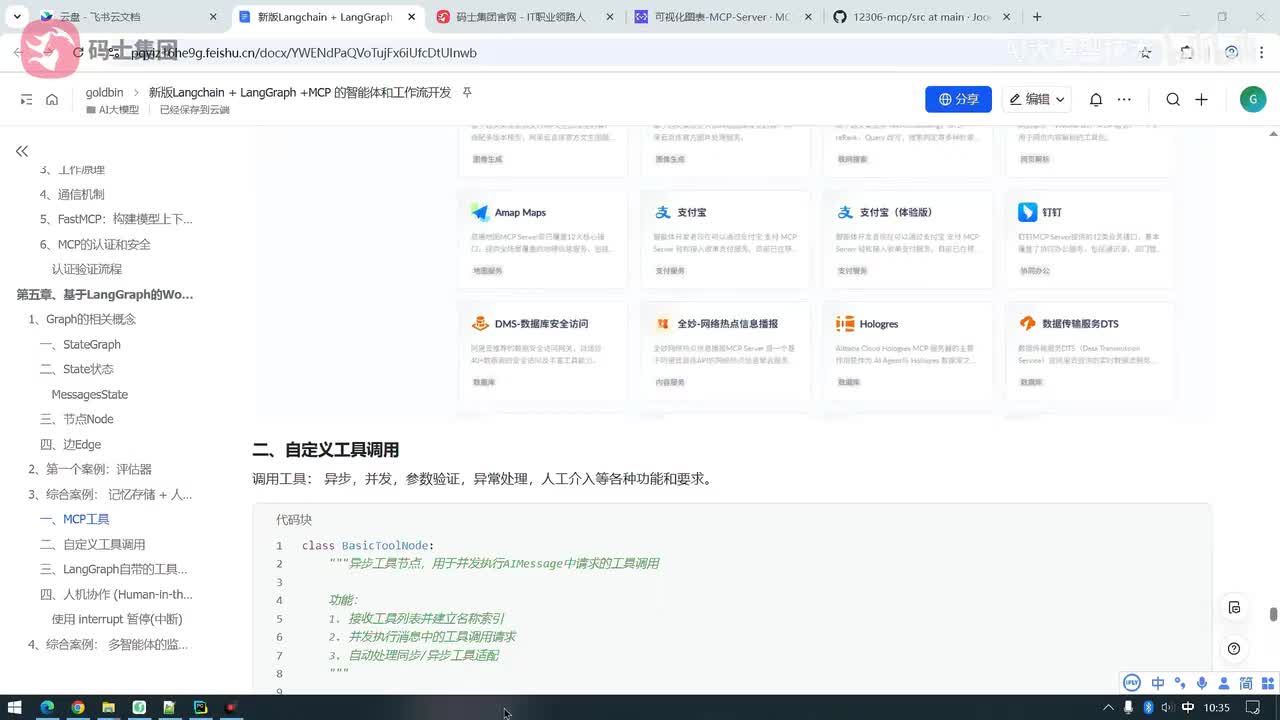
Task: Go to 自定义工具调用 outline entry
Action: pos(93,544)
